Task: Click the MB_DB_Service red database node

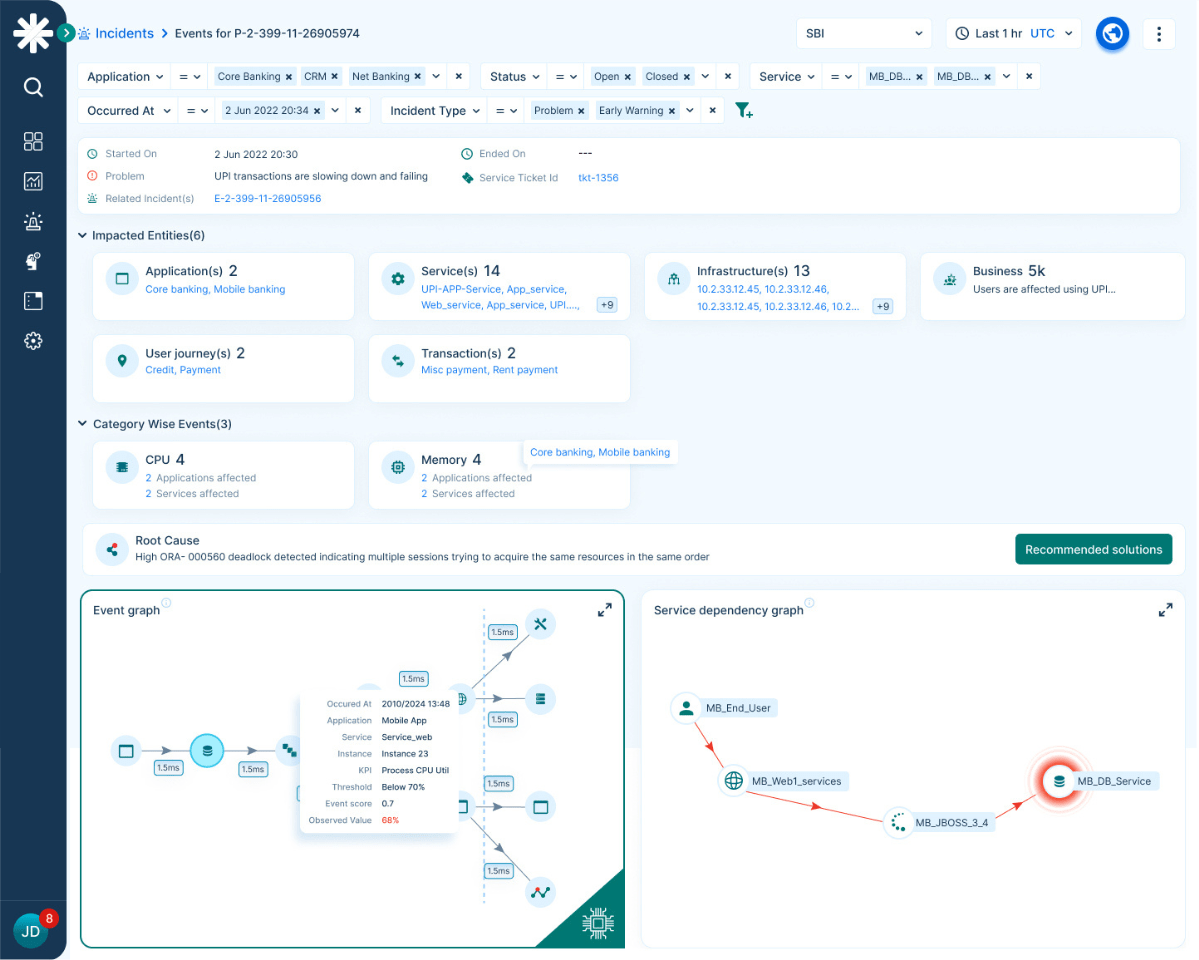Action: pyautogui.click(x=1058, y=781)
